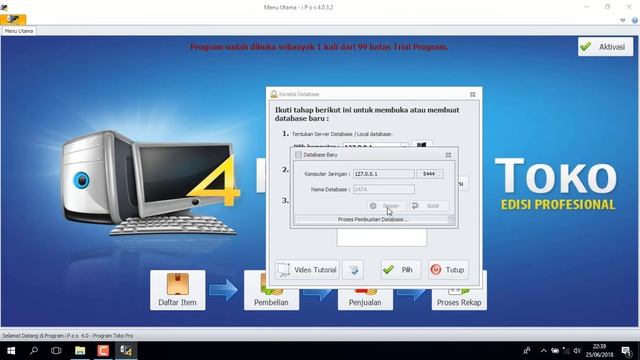The width and height of the screenshot is (640, 360).
Task: Click the iPos 4 taskbar icon
Action: click(126, 351)
